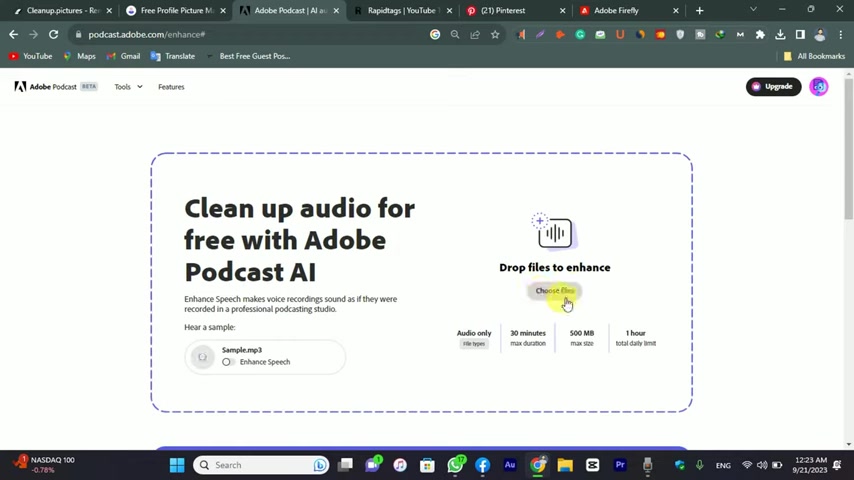Open the volume control in system tray

(x=762, y=465)
